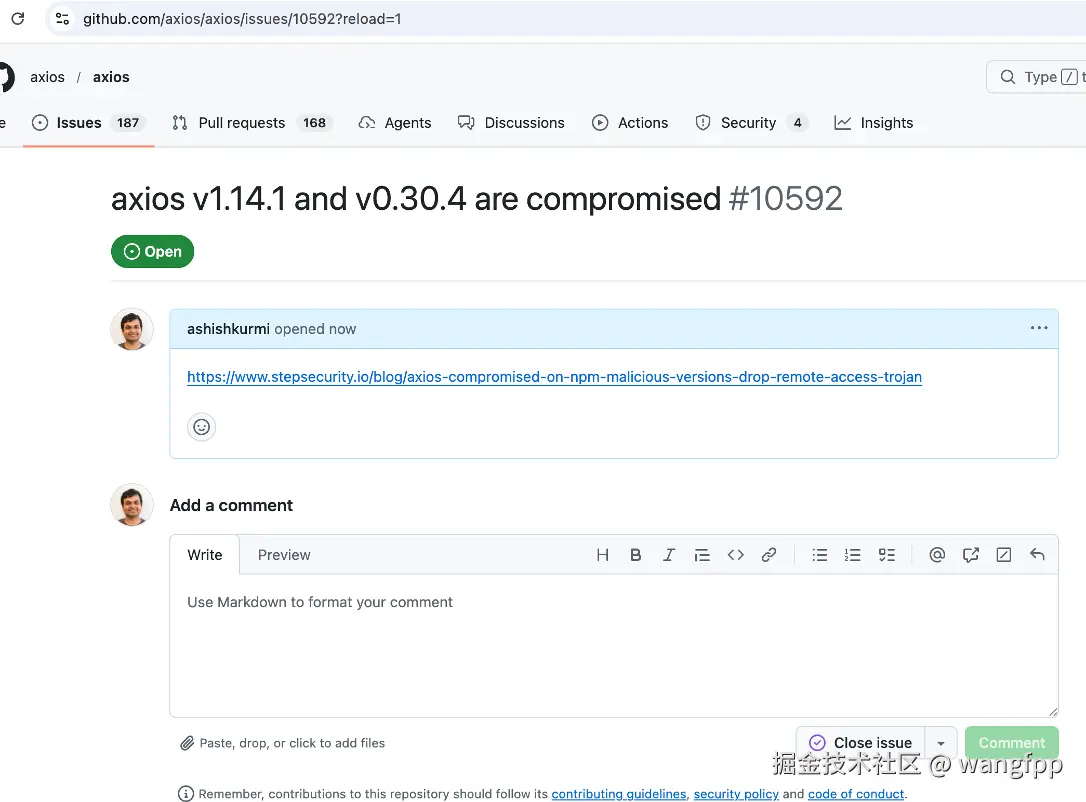Open Security tab

[x=751, y=123]
